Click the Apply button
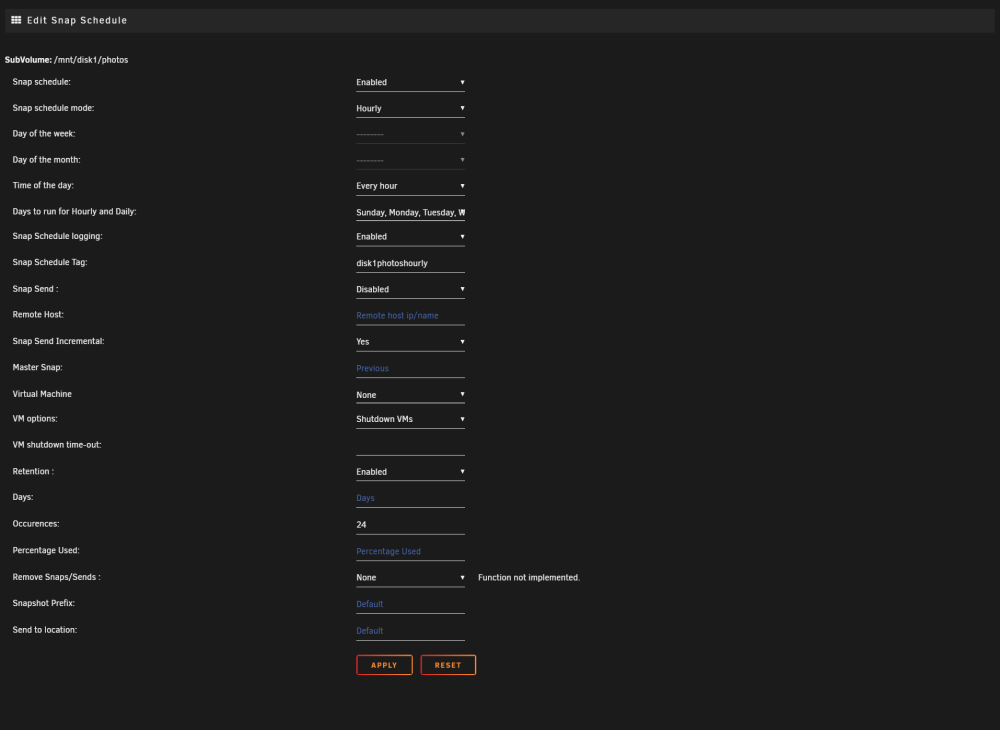 click(x=384, y=665)
